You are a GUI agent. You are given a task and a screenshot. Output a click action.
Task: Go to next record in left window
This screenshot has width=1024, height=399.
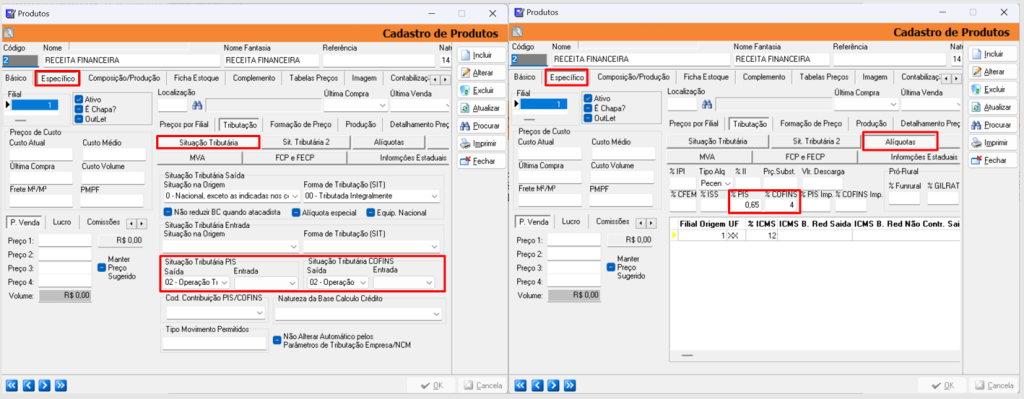click(44, 385)
